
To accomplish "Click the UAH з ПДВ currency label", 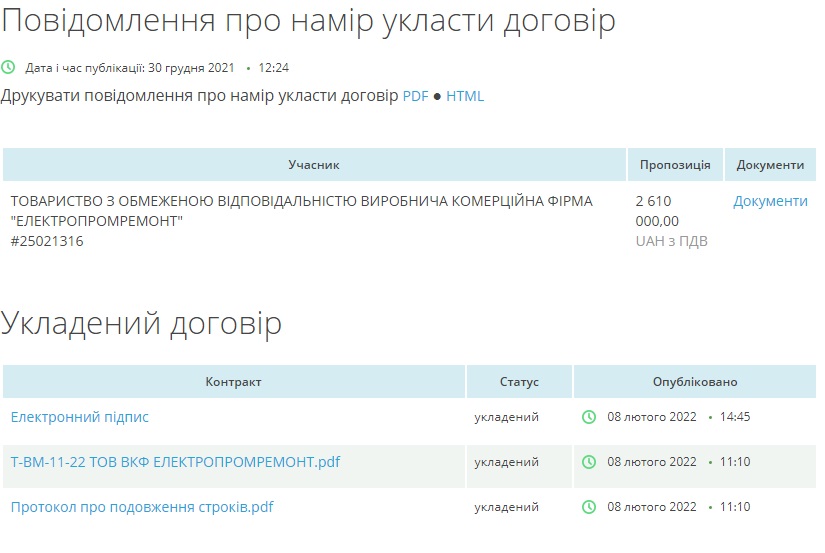I will 671,241.
